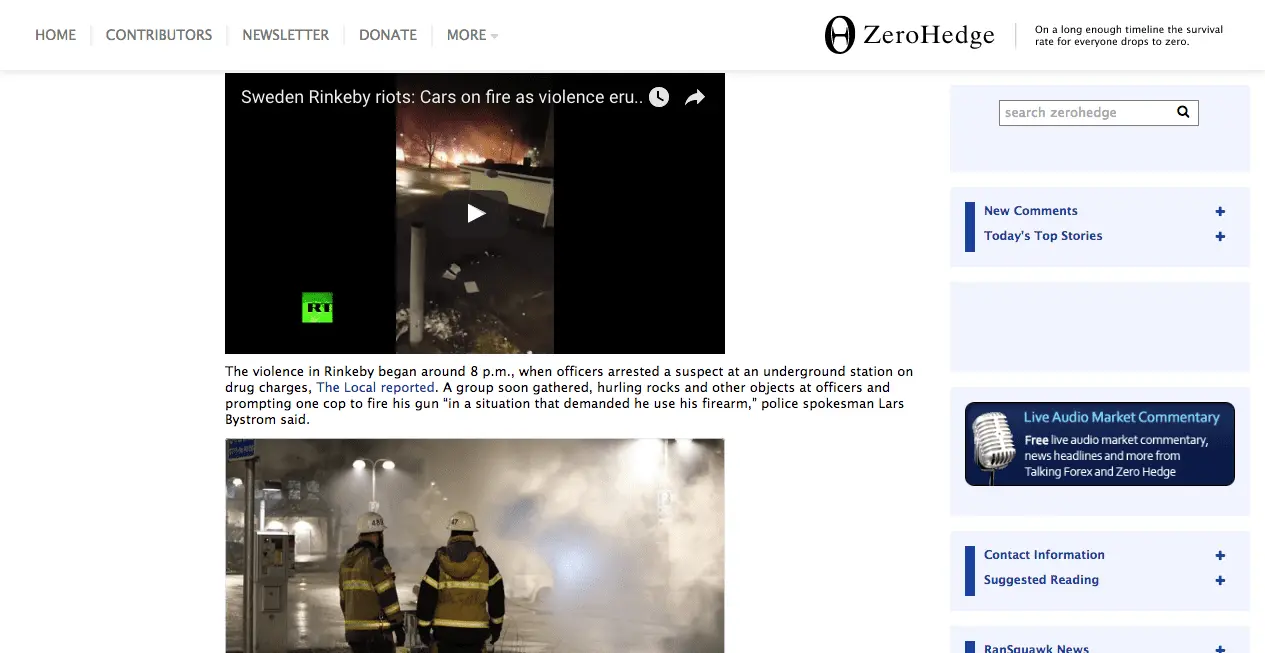Expand Today's Top Stories plus icon
1265x653 pixels.
(x=1220, y=236)
